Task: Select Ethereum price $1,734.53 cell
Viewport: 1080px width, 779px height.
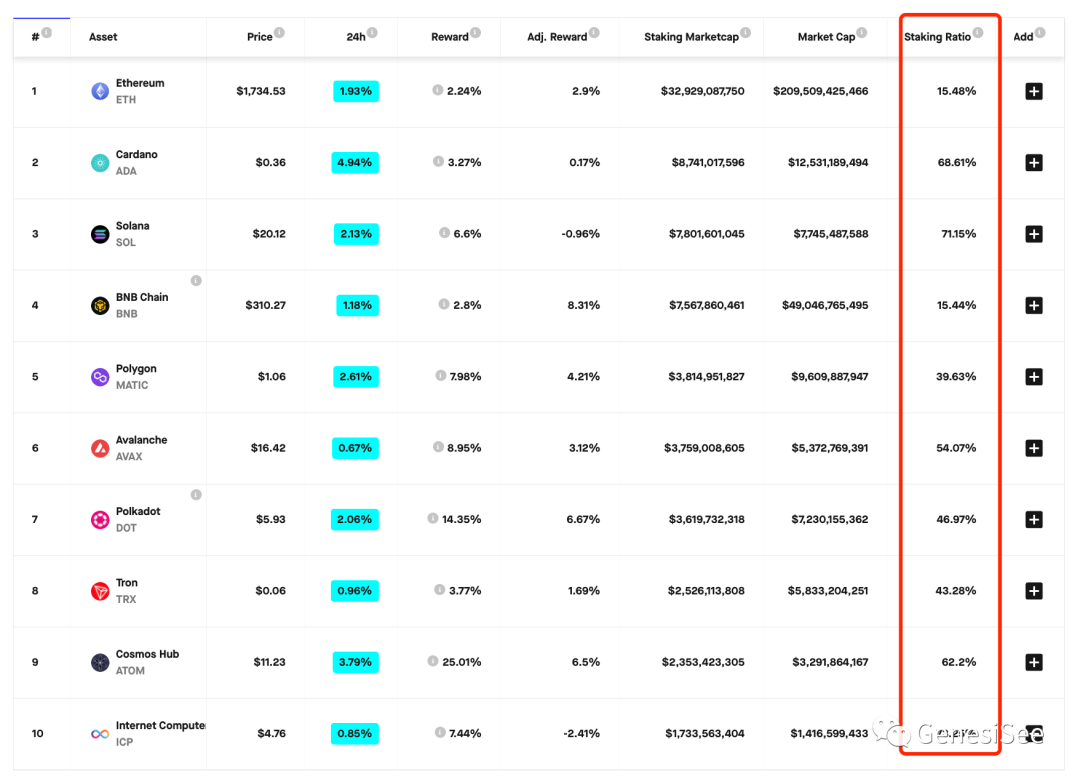Action: point(260,91)
